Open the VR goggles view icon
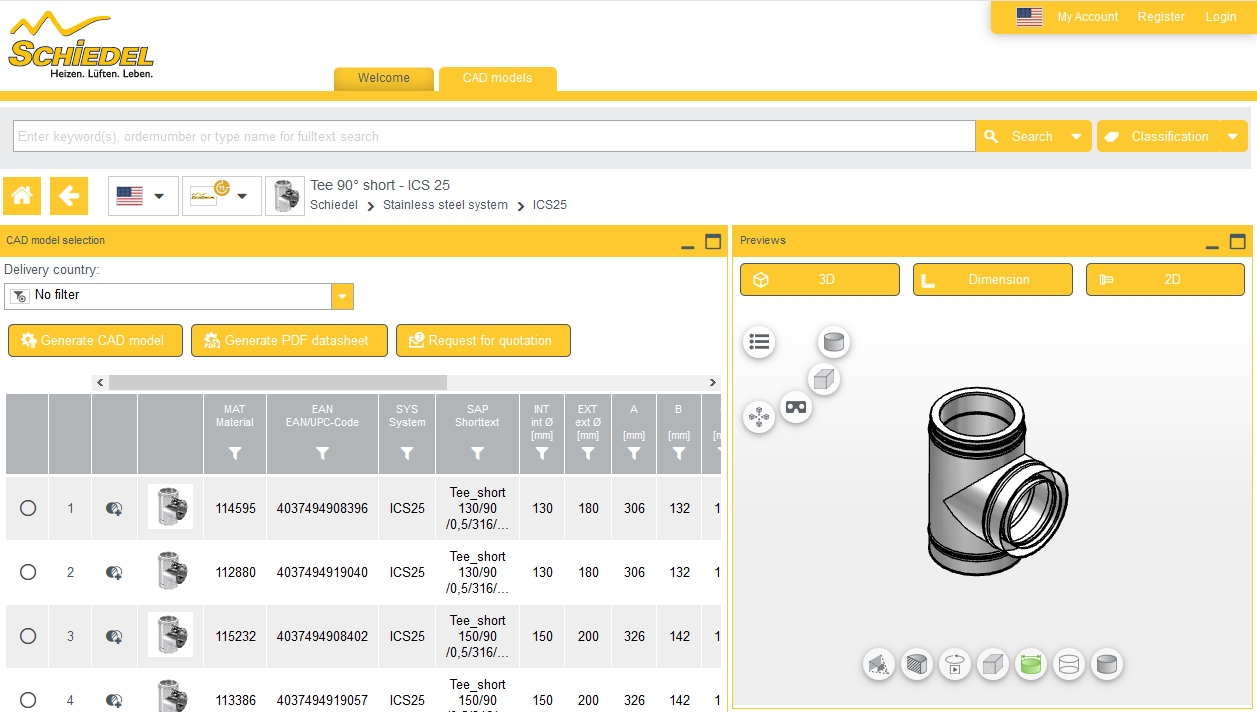This screenshot has width=1257, height=712. coord(796,407)
